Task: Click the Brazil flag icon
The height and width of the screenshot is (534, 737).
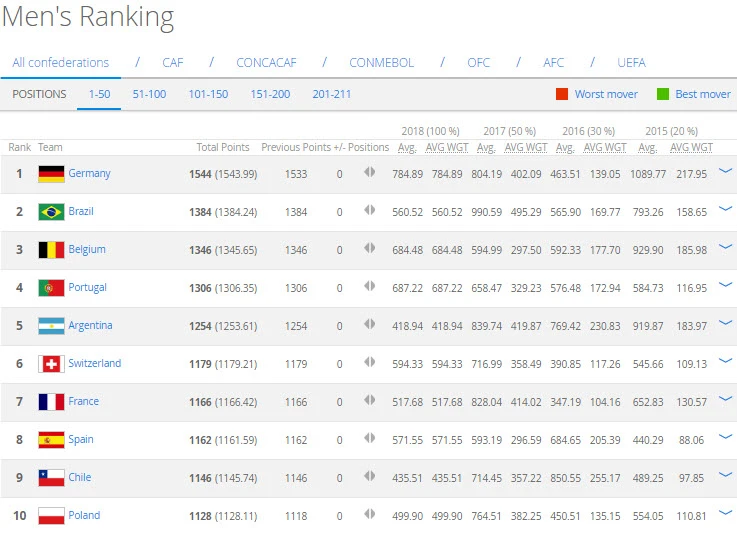Action: [51, 212]
